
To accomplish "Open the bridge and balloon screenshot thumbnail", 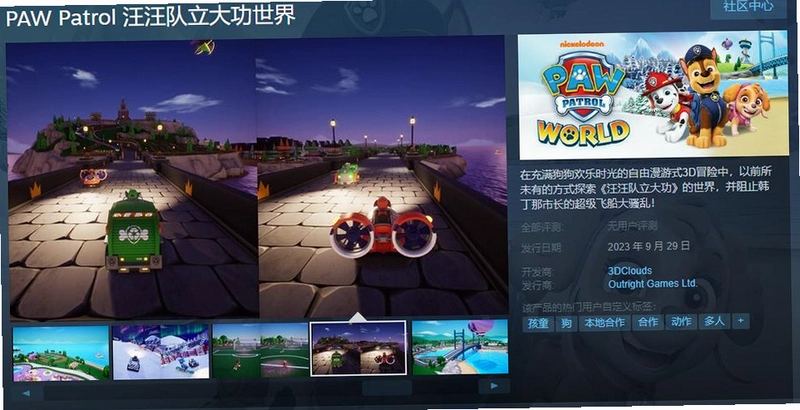I will click(460, 347).
